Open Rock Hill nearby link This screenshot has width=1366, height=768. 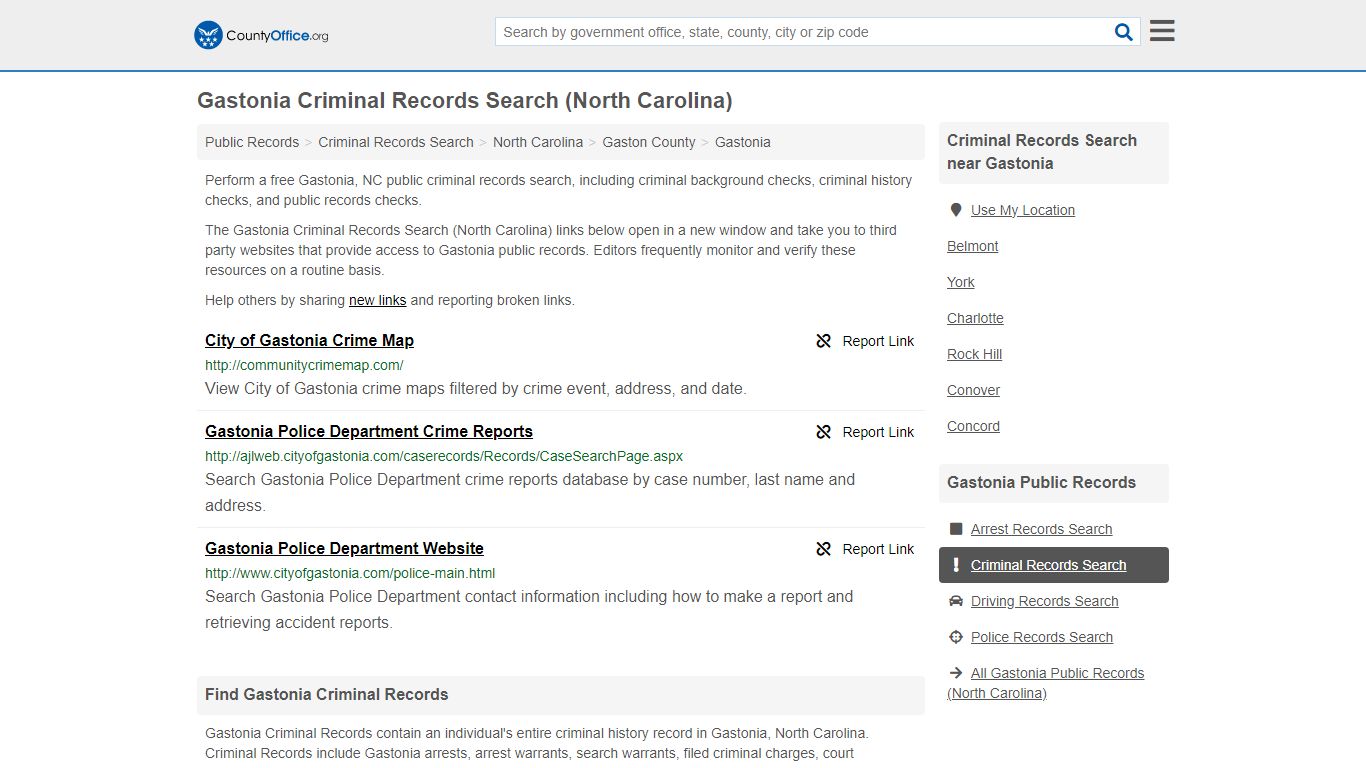tap(975, 354)
